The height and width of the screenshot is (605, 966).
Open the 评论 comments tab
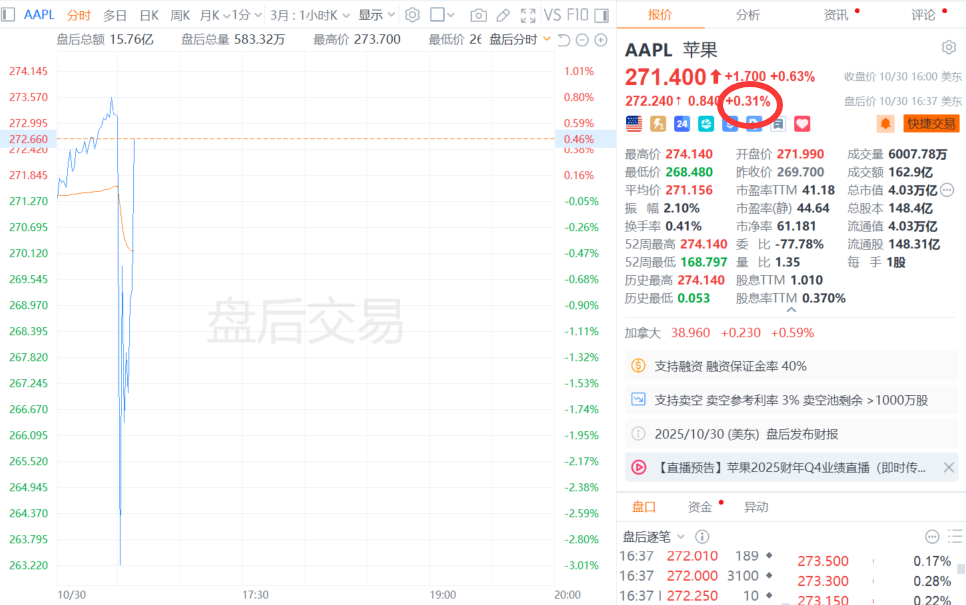923,15
